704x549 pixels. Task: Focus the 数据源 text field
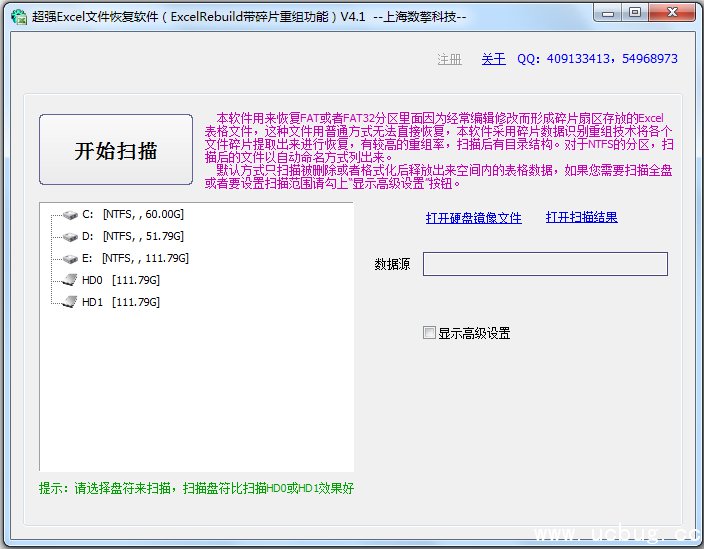point(545,264)
